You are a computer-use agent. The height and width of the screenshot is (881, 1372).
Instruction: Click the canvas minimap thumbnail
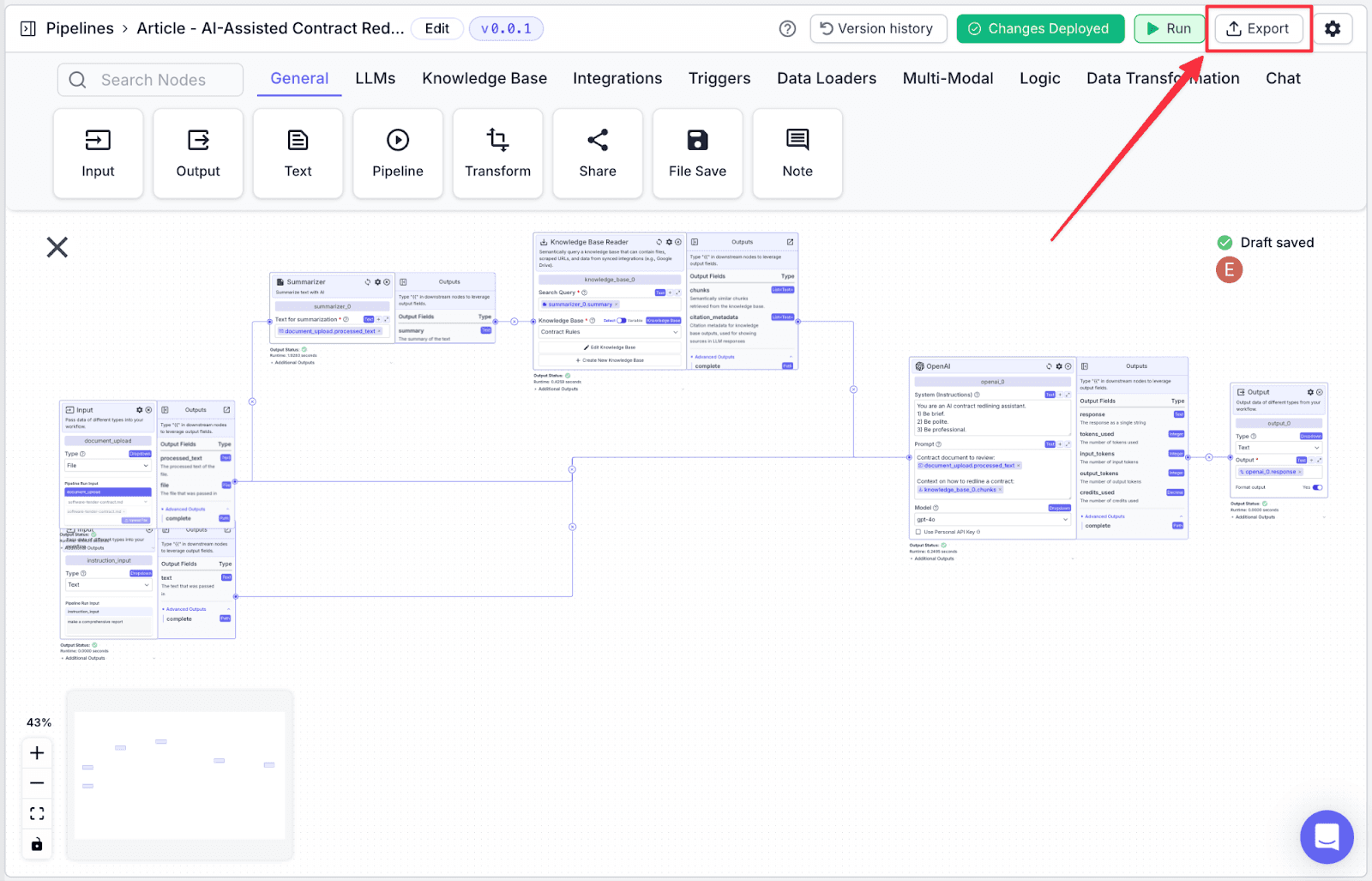point(180,775)
